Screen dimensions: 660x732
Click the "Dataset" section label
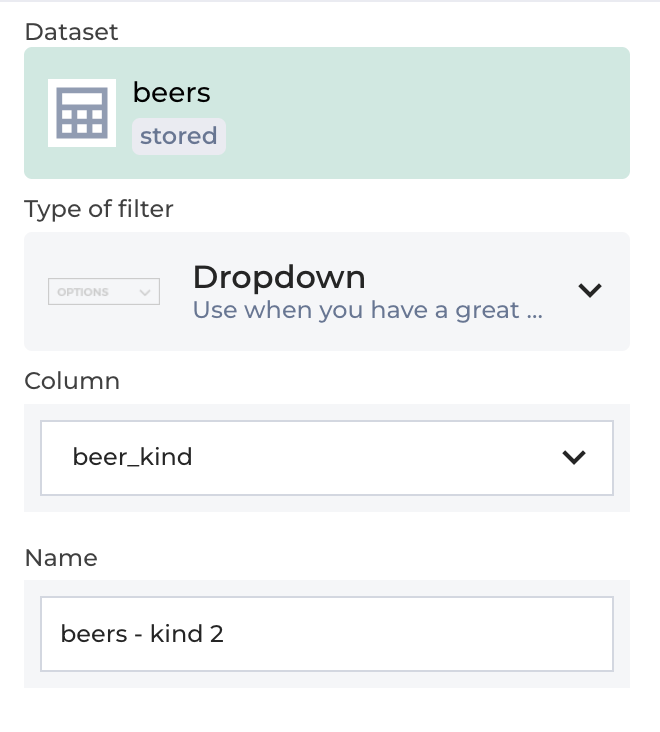71,32
